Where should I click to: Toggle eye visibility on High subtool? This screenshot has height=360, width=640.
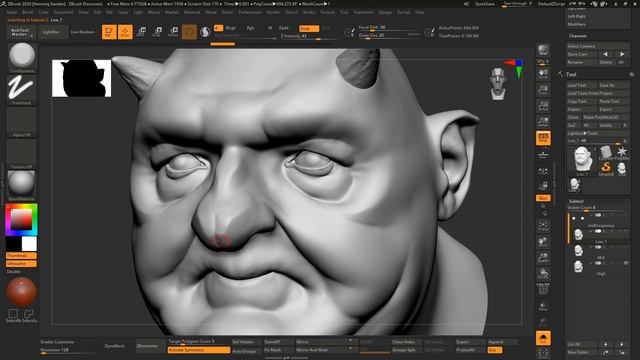pyautogui.click(x=626, y=264)
